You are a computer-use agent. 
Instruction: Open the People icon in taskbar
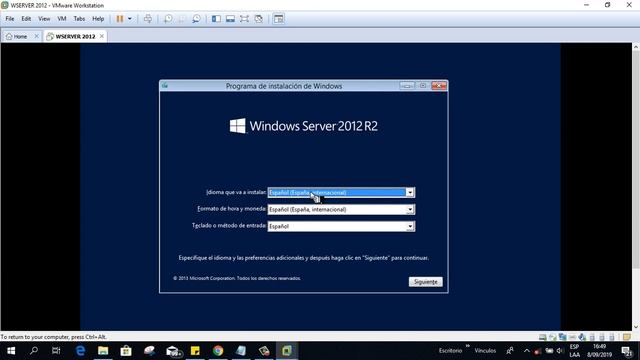coord(510,351)
